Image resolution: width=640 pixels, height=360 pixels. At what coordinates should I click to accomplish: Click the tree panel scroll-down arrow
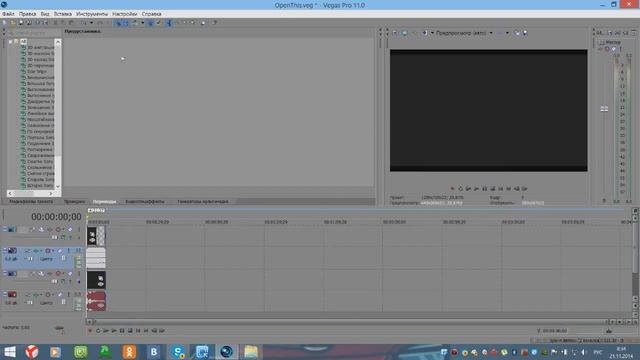coord(58,186)
